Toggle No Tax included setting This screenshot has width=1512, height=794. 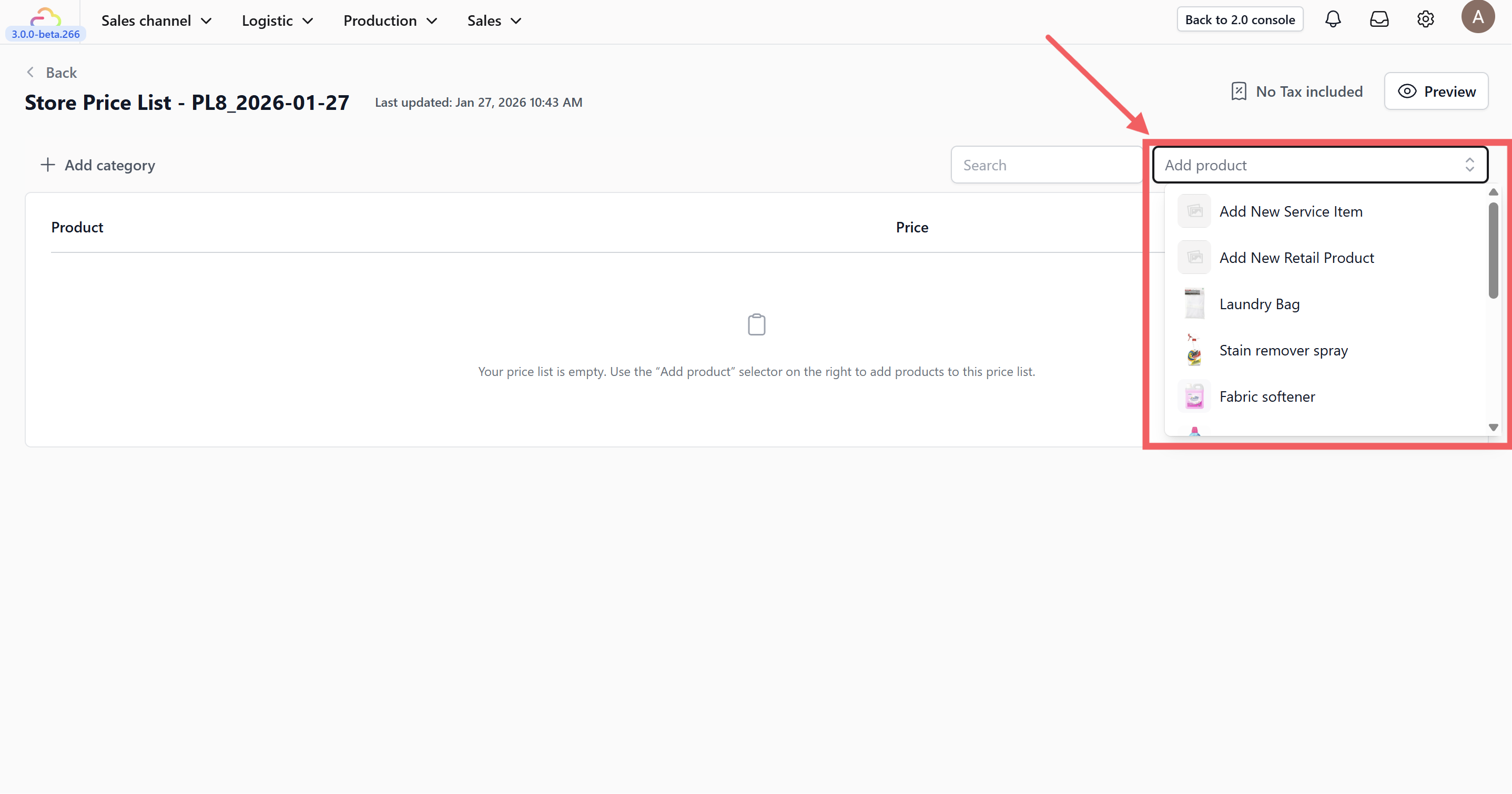[x=1308, y=91]
